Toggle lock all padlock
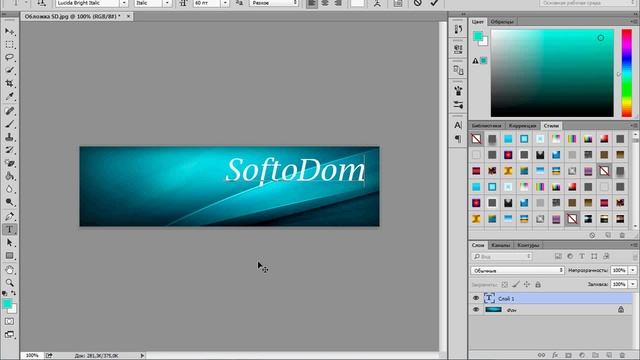640x360 pixels. (x=538, y=284)
